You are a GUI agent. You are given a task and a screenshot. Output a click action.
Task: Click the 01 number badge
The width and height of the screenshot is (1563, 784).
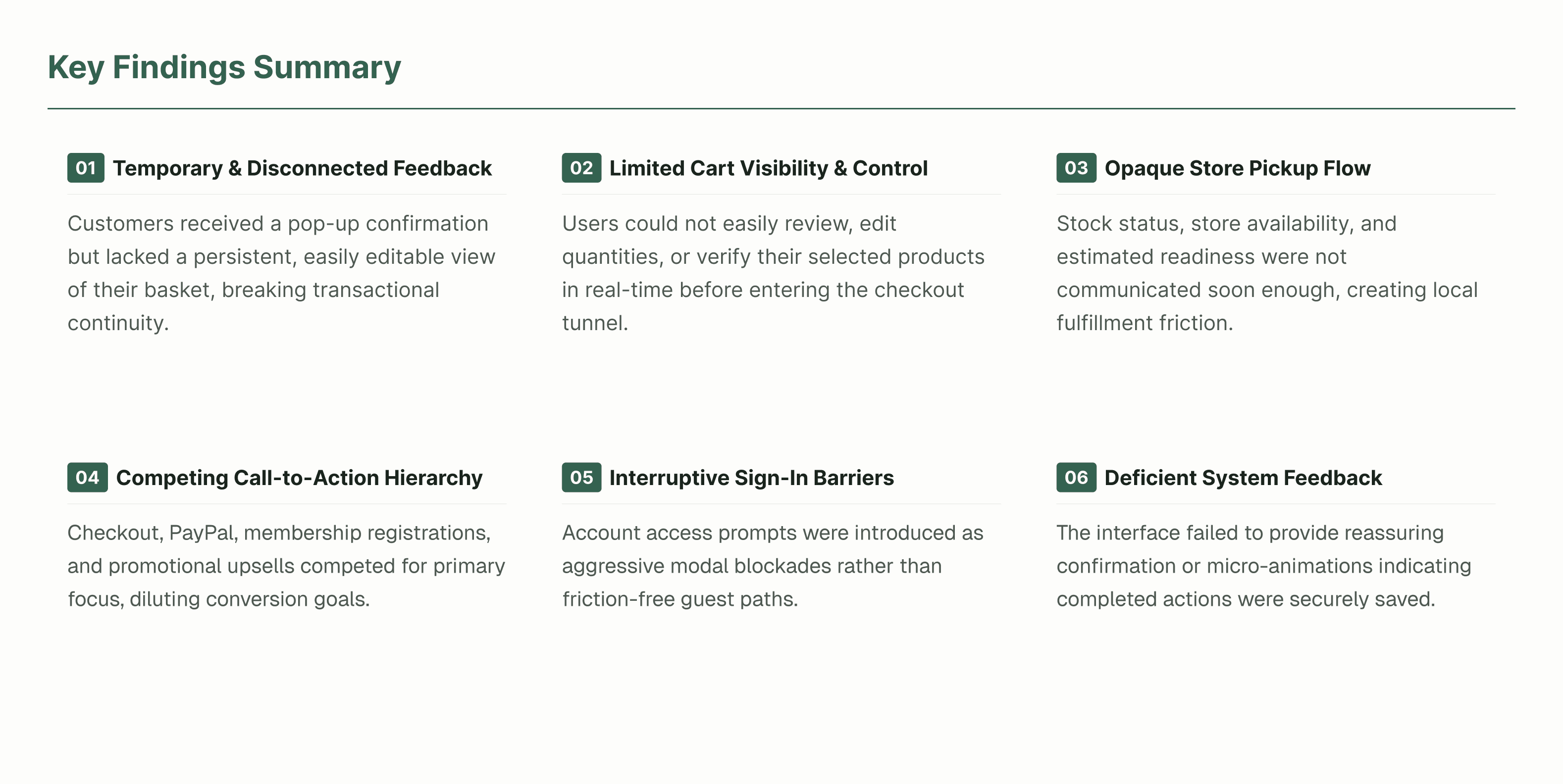pos(86,168)
